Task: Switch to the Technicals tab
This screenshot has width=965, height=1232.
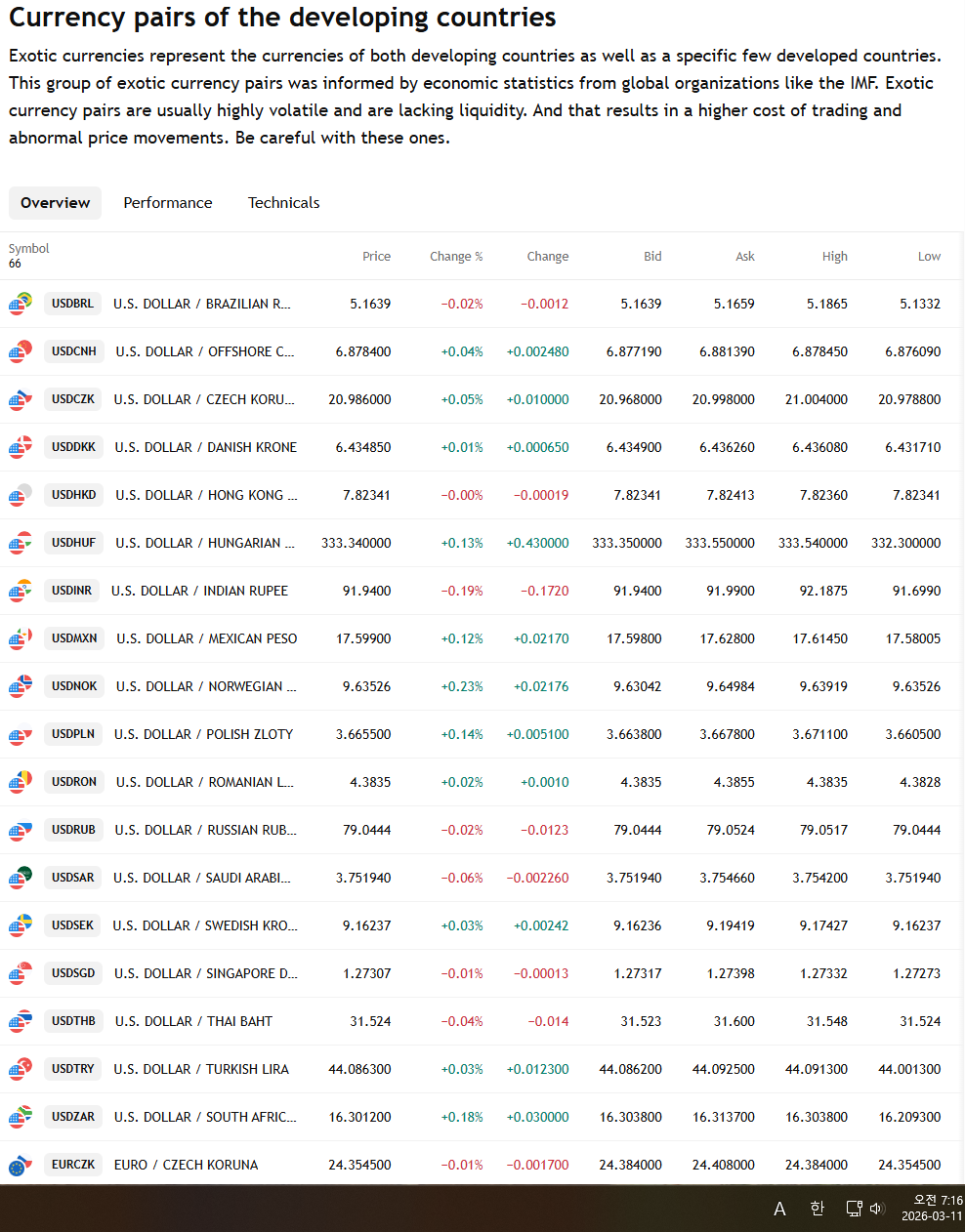Action: [x=284, y=203]
